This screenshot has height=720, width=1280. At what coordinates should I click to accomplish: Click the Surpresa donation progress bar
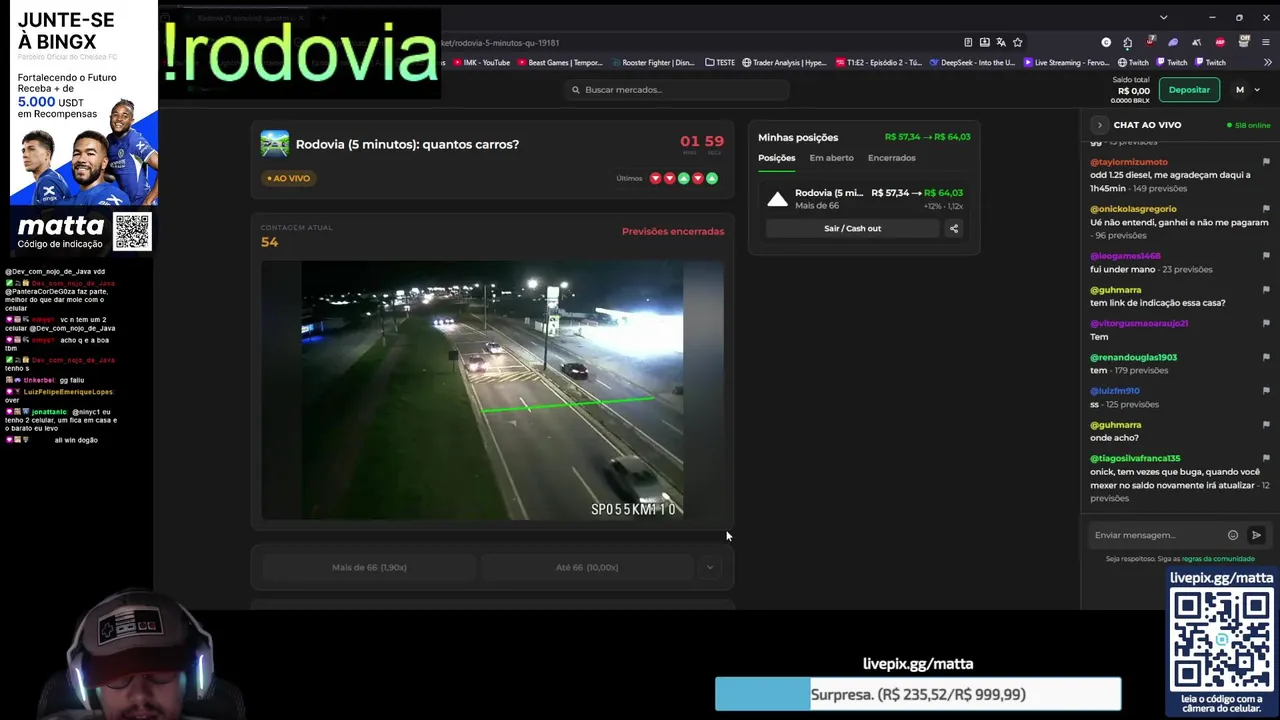[x=918, y=694]
